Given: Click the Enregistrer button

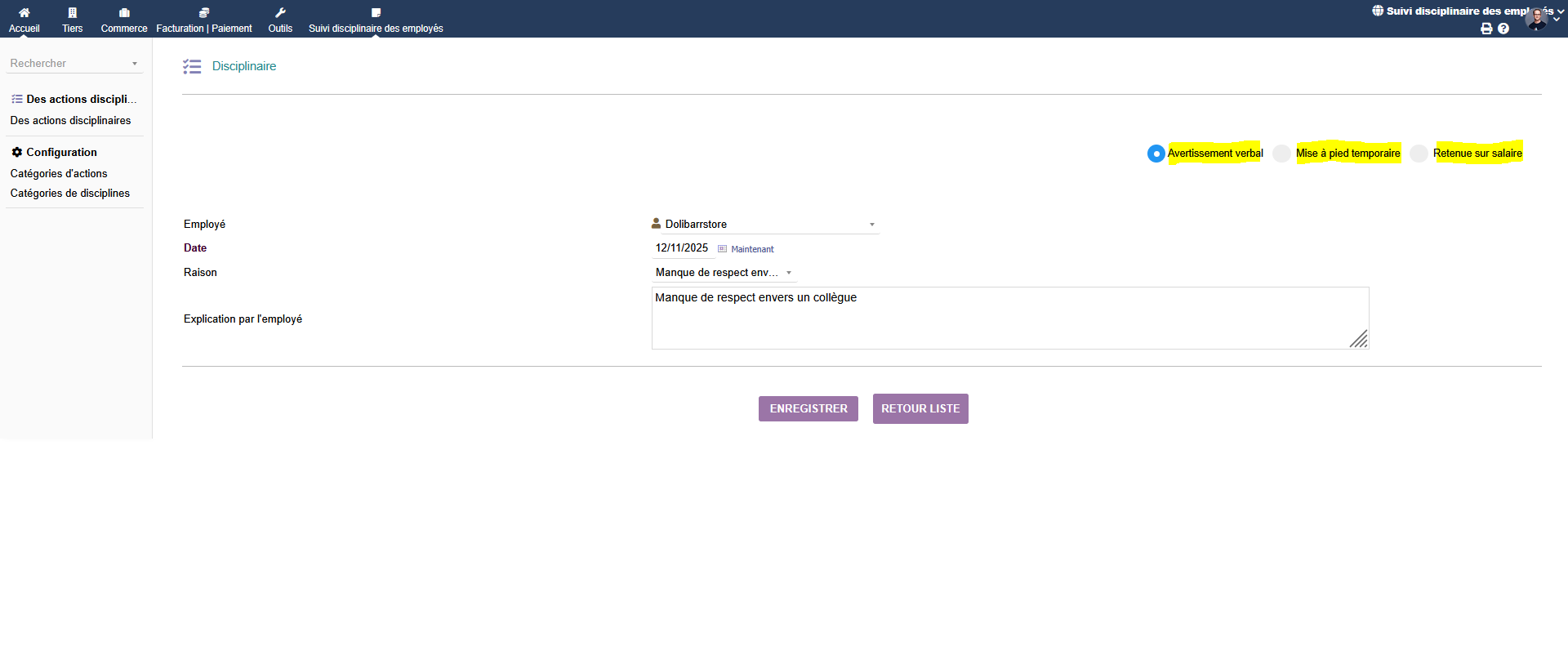Looking at the screenshot, I should point(808,408).
